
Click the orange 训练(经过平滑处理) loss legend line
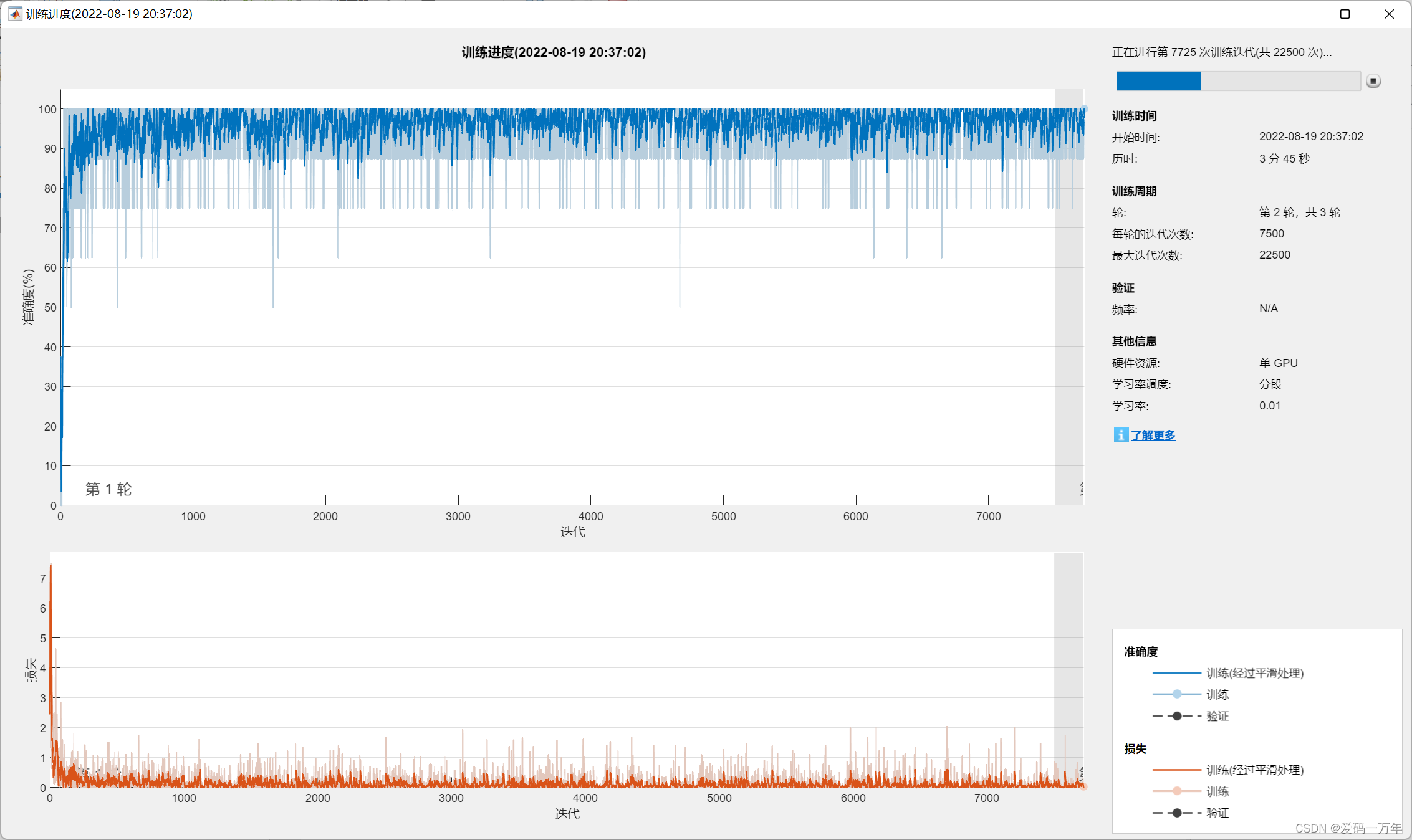1176,770
